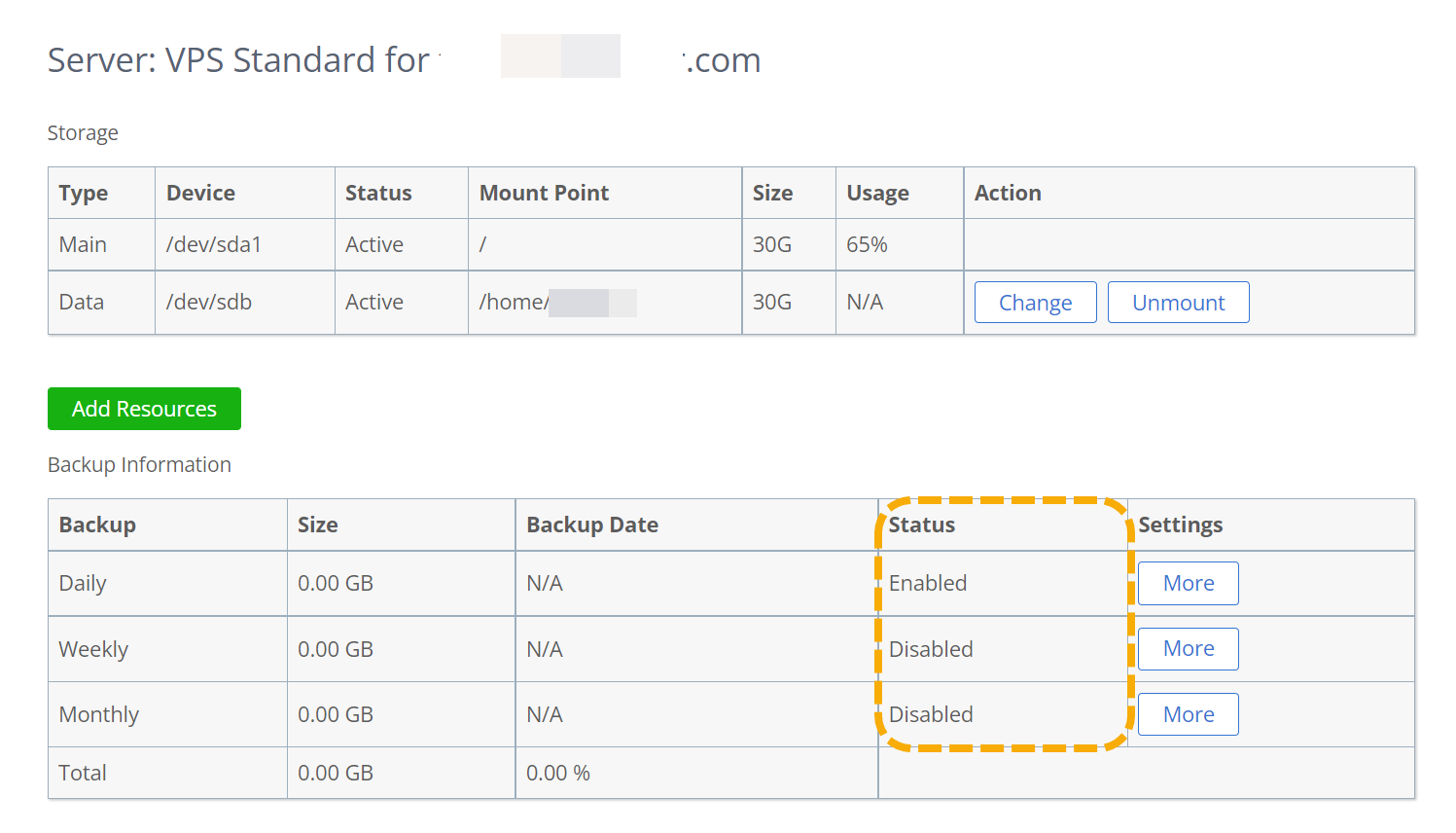Image resolution: width=1456 pixels, height=833 pixels.
Task: Click the Backup Information section label
Action: (139, 464)
